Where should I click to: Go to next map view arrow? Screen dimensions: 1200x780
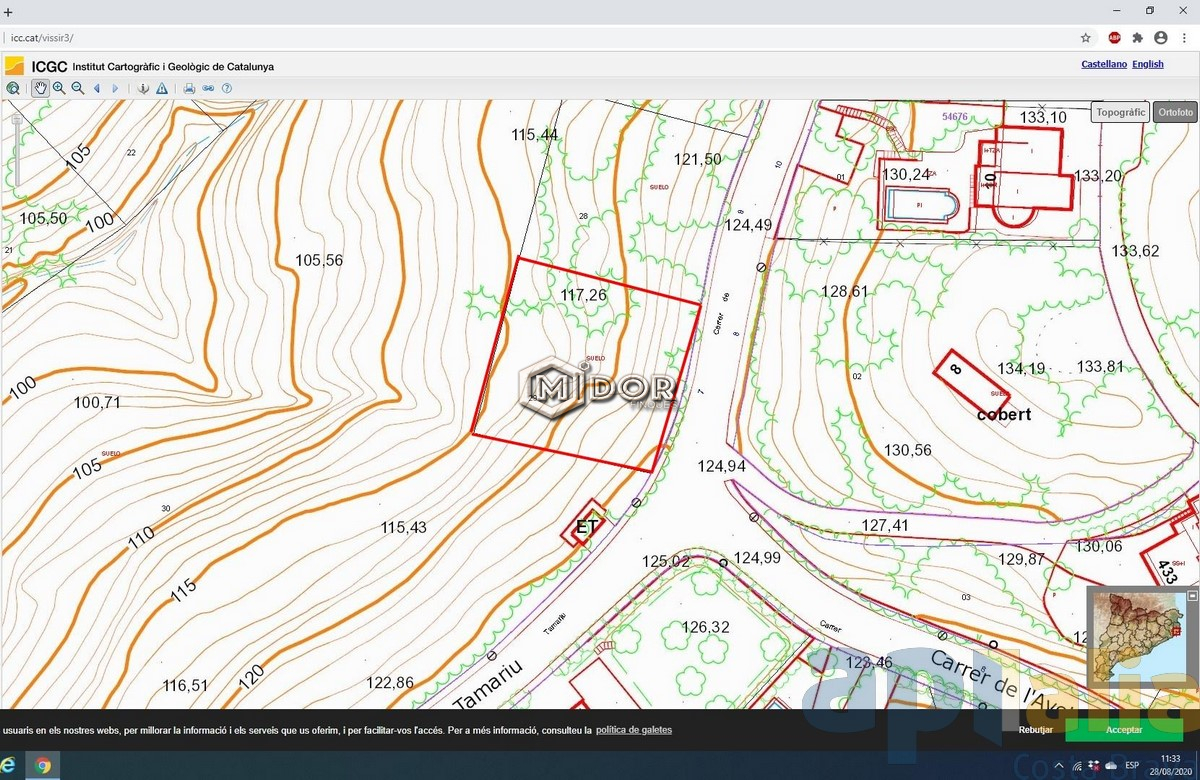pos(115,88)
